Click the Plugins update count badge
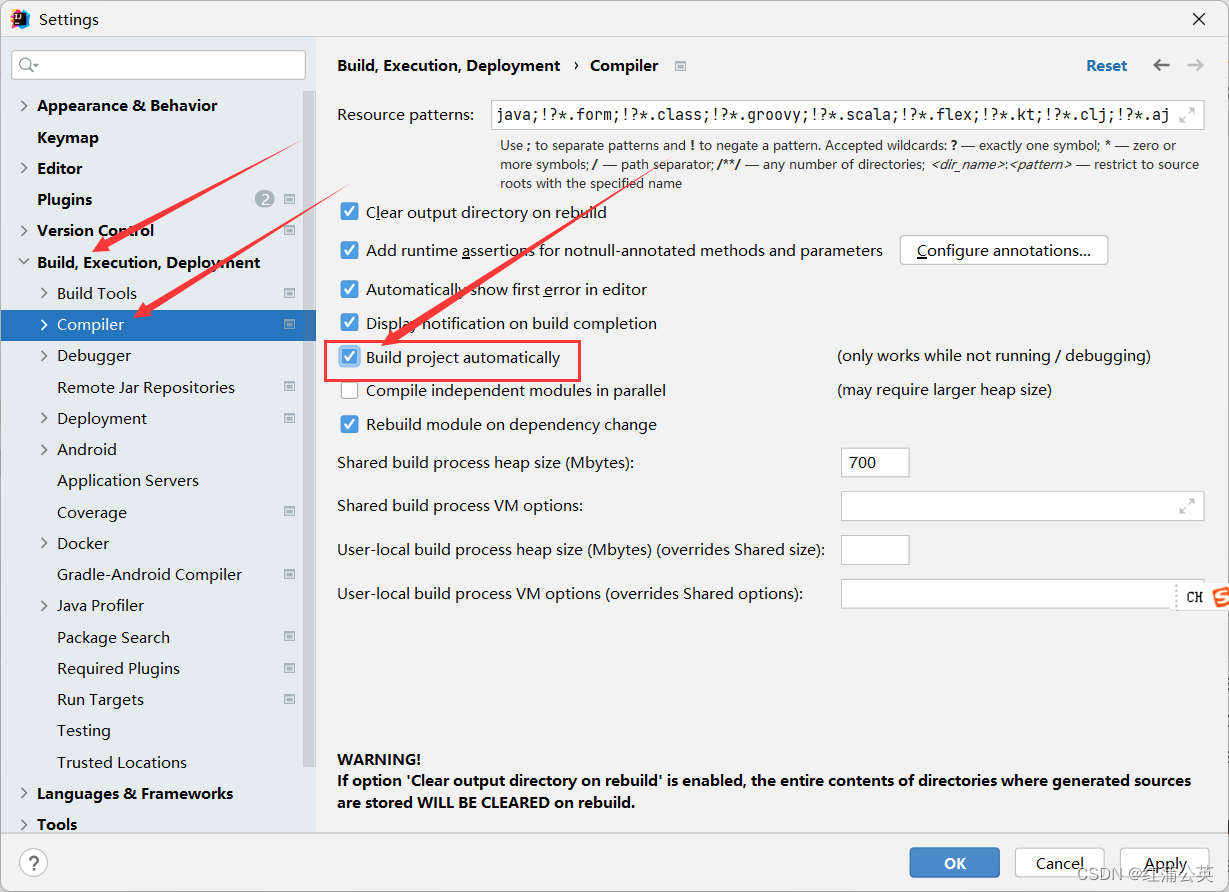Viewport: 1229px width, 892px height. tap(264, 199)
